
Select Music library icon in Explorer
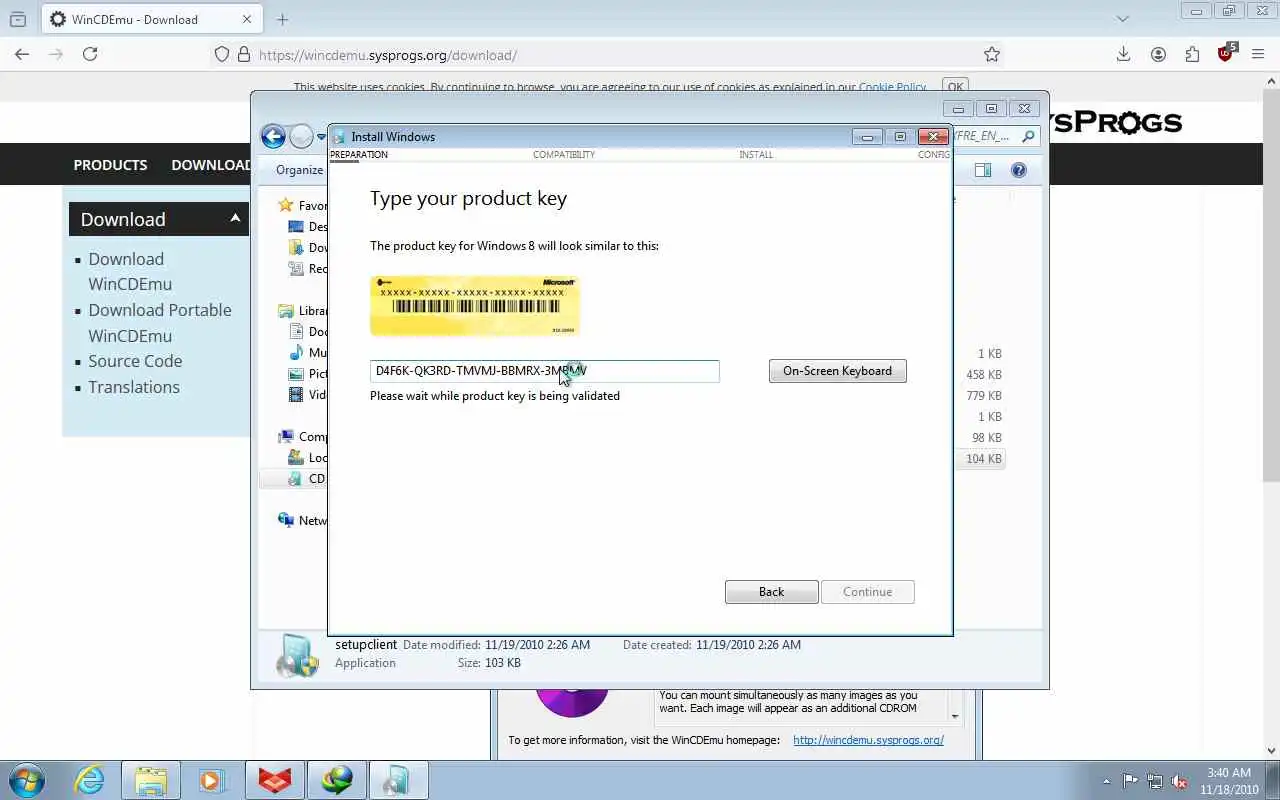click(296, 353)
